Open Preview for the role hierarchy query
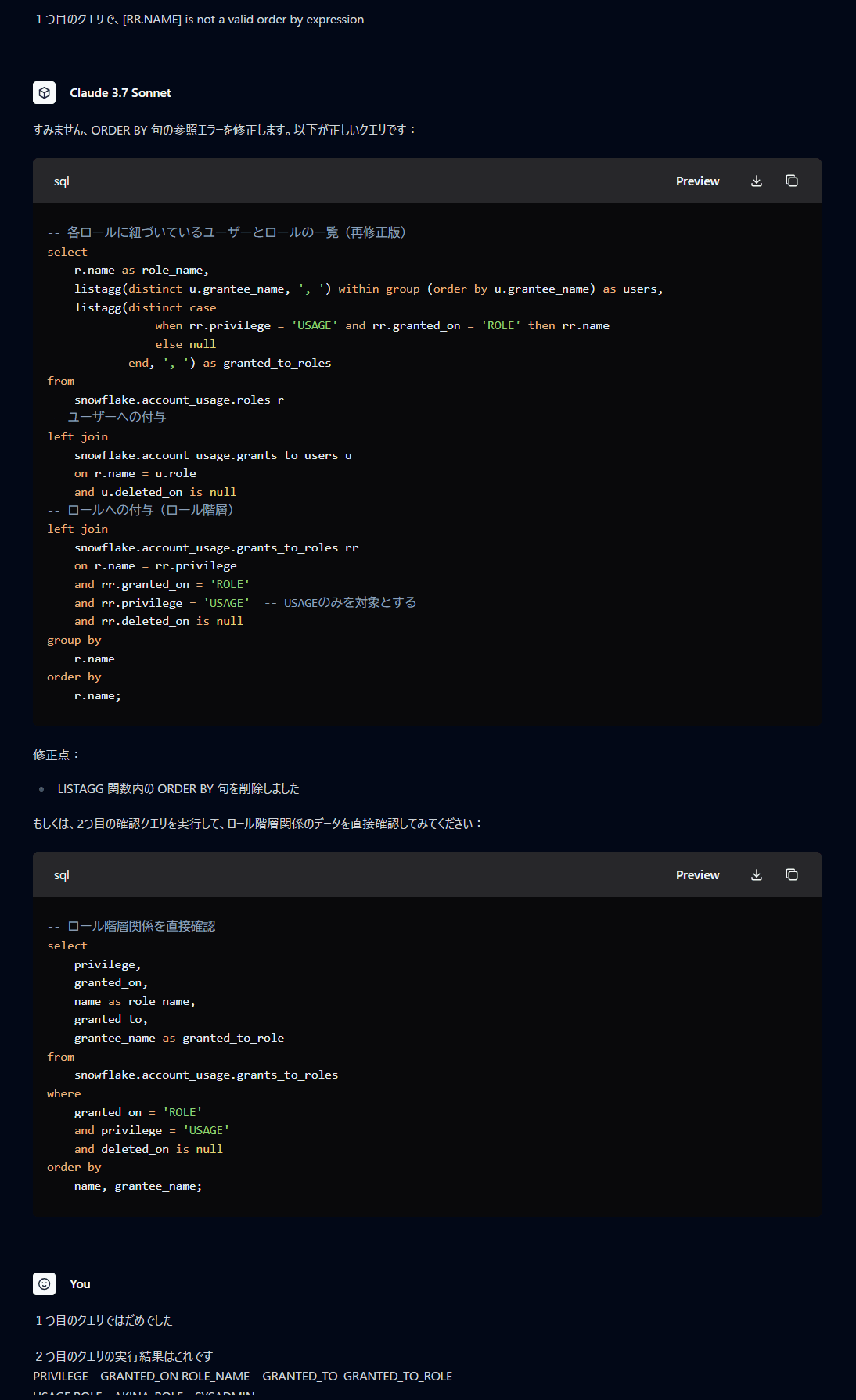This screenshot has height=1400, width=856. [x=697, y=874]
